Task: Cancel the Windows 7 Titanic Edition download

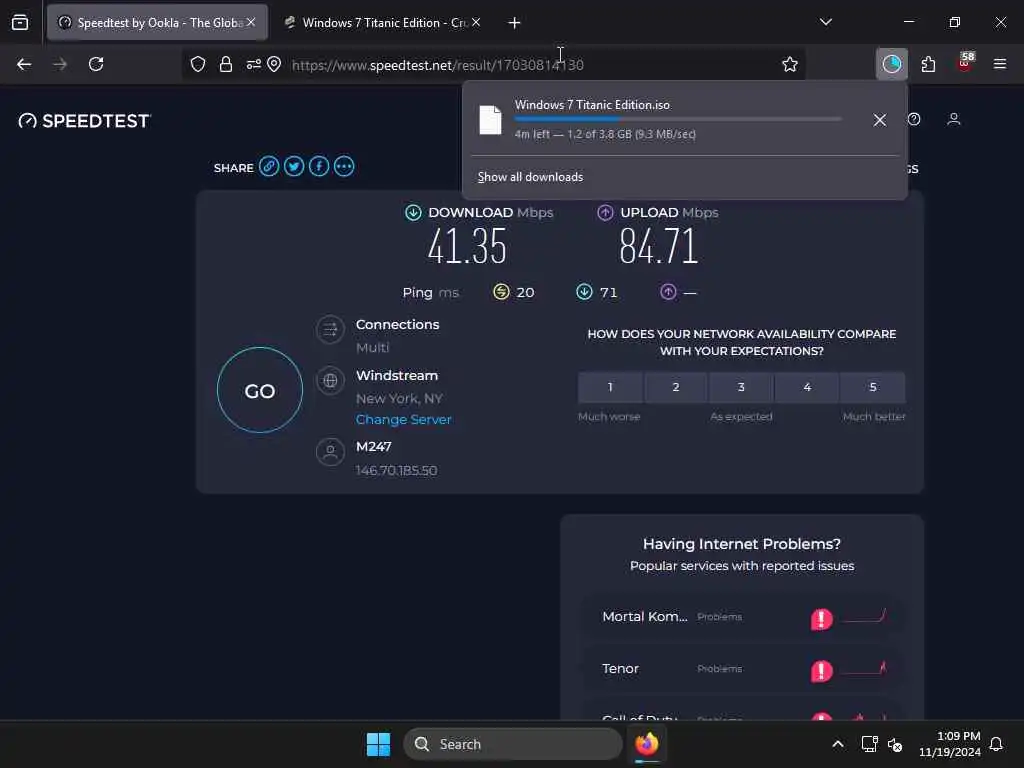Action: click(880, 120)
